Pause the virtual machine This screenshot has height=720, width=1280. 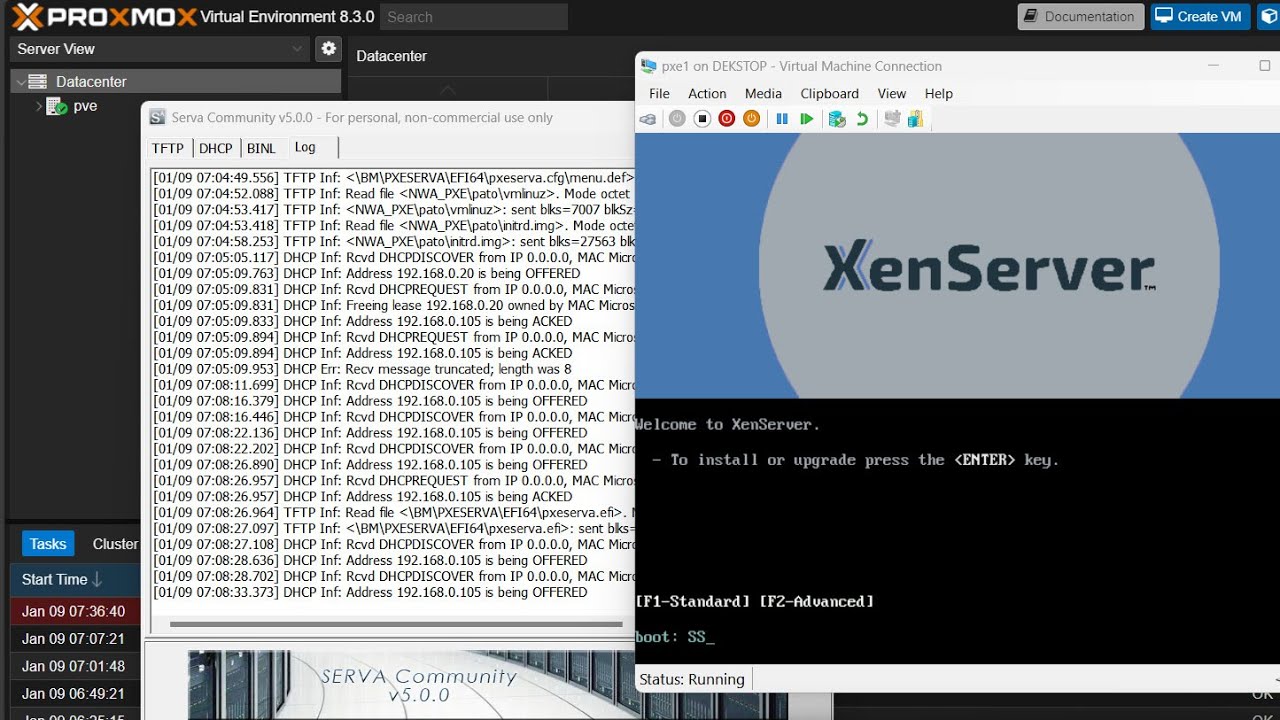coord(782,119)
